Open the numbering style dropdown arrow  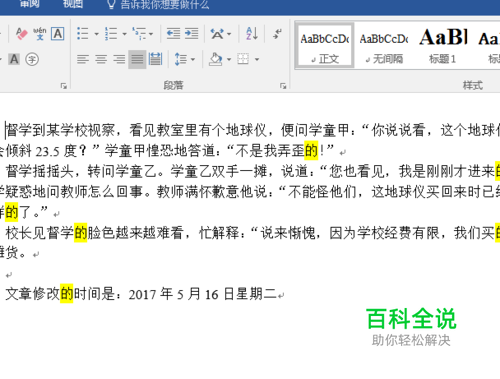pos(124,34)
